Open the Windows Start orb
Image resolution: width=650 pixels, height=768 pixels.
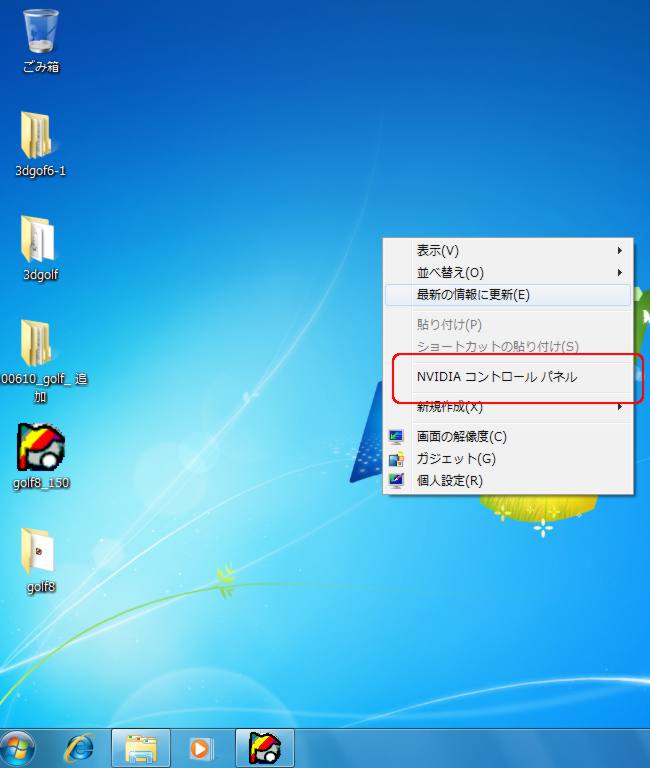tap(18, 748)
